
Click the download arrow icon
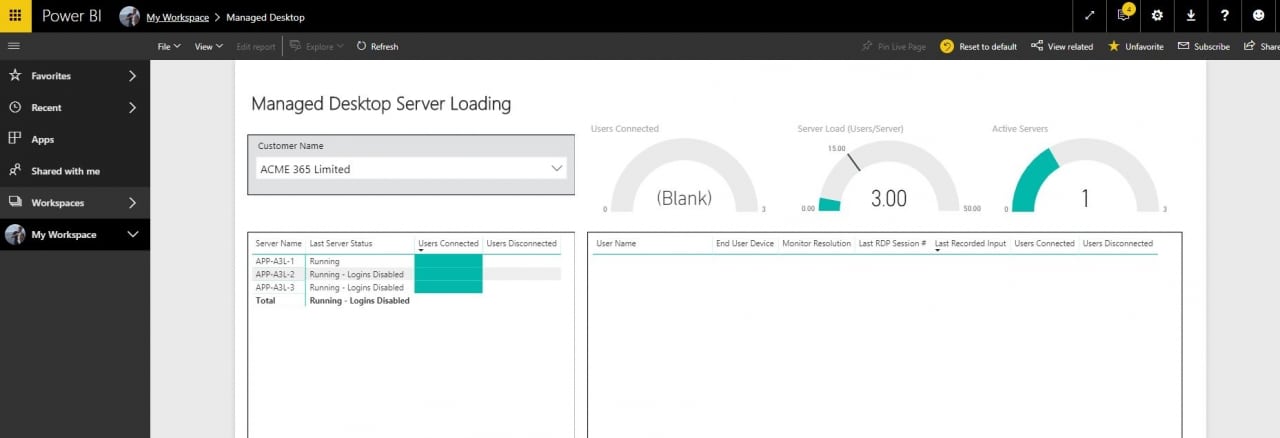click(x=1190, y=16)
